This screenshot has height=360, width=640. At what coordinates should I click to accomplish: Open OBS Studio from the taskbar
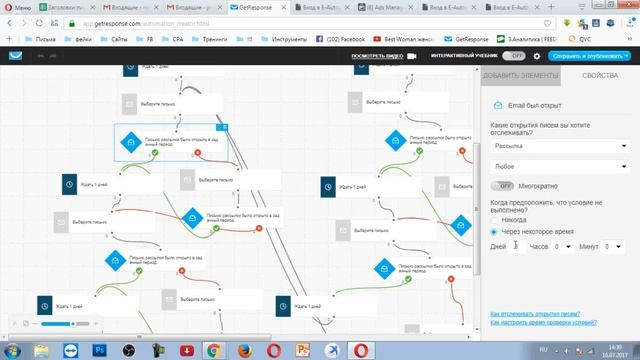click(129, 351)
